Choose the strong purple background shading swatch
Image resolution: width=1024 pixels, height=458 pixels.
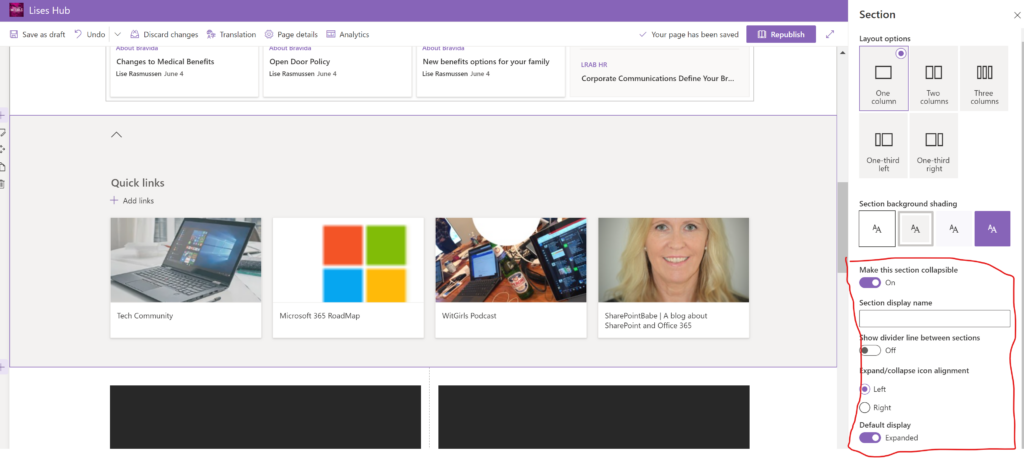[993, 229]
